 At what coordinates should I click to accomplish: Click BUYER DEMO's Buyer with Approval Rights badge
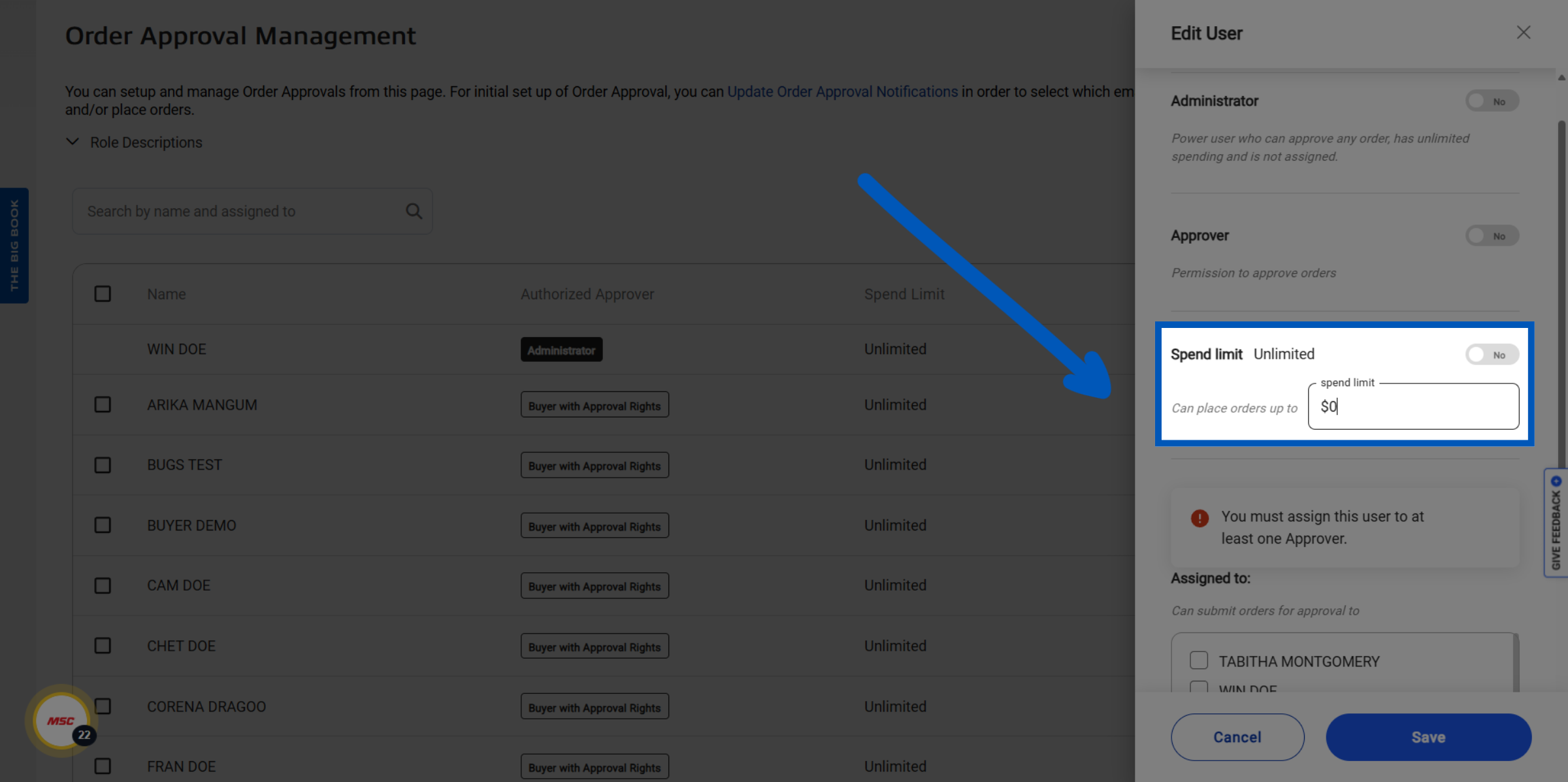click(x=595, y=526)
